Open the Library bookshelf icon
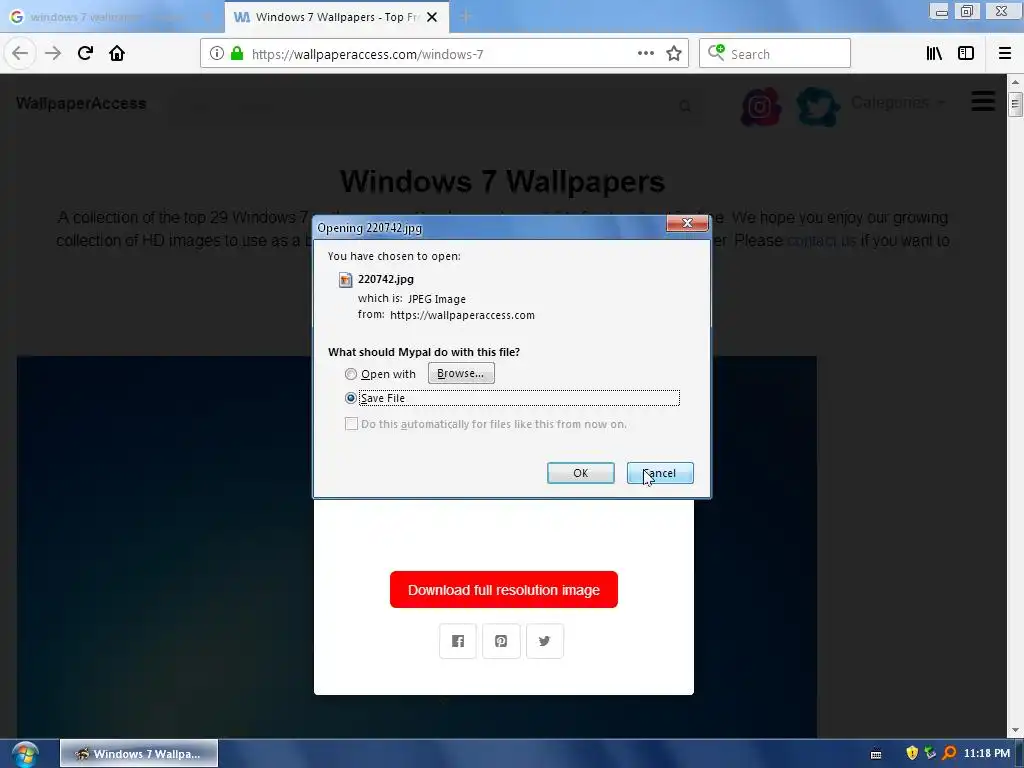1024x768 pixels. point(934,54)
